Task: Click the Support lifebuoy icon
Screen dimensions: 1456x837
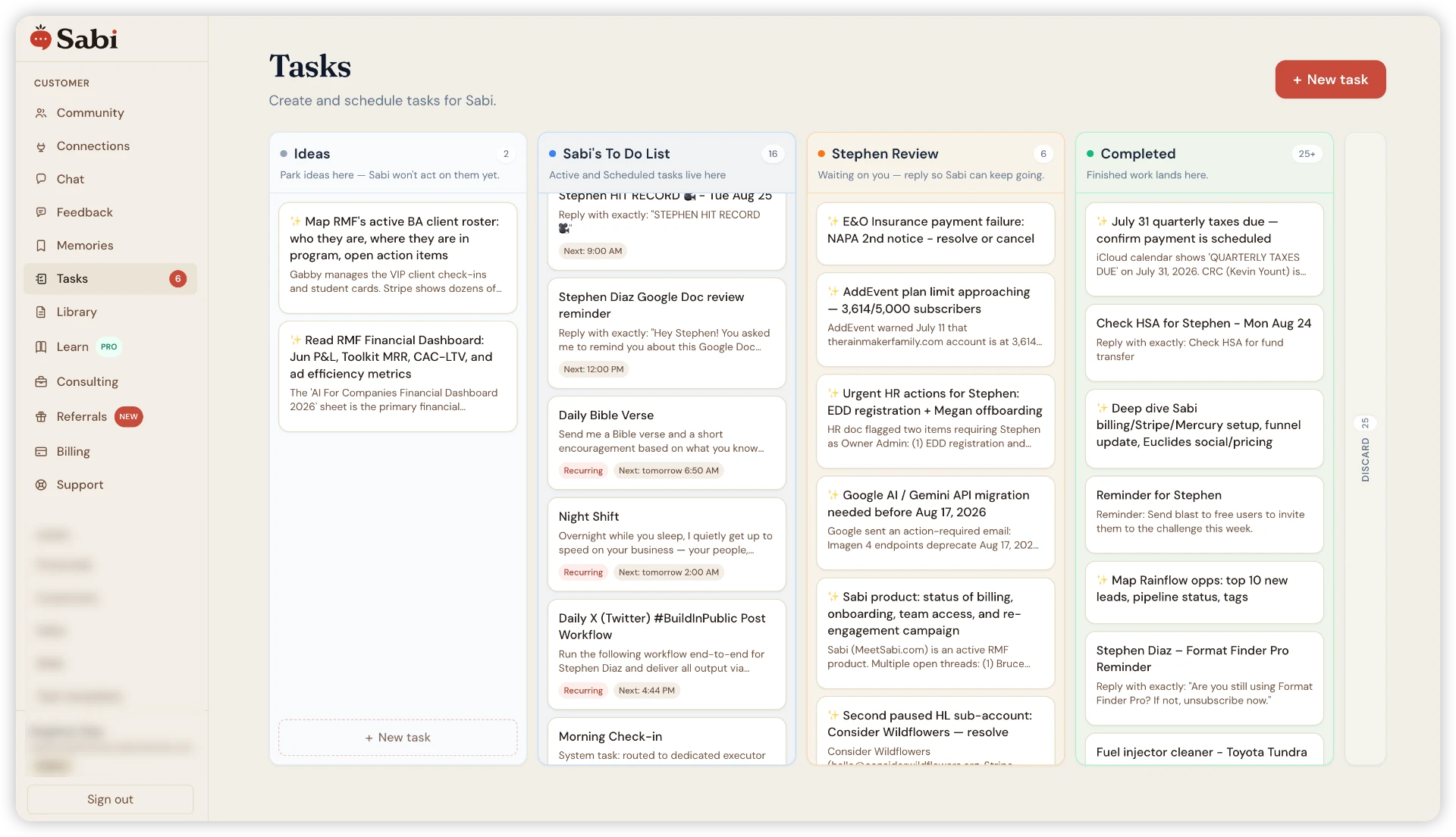Action: [x=41, y=485]
